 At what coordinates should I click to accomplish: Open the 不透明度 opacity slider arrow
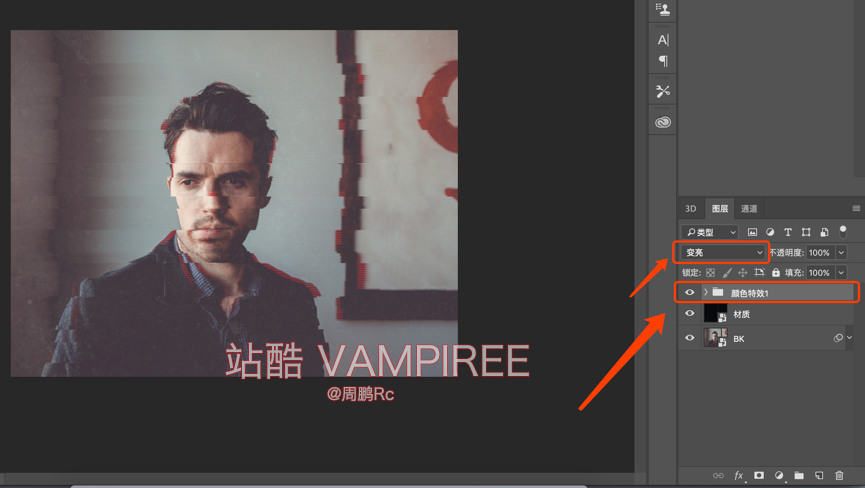(841, 253)
